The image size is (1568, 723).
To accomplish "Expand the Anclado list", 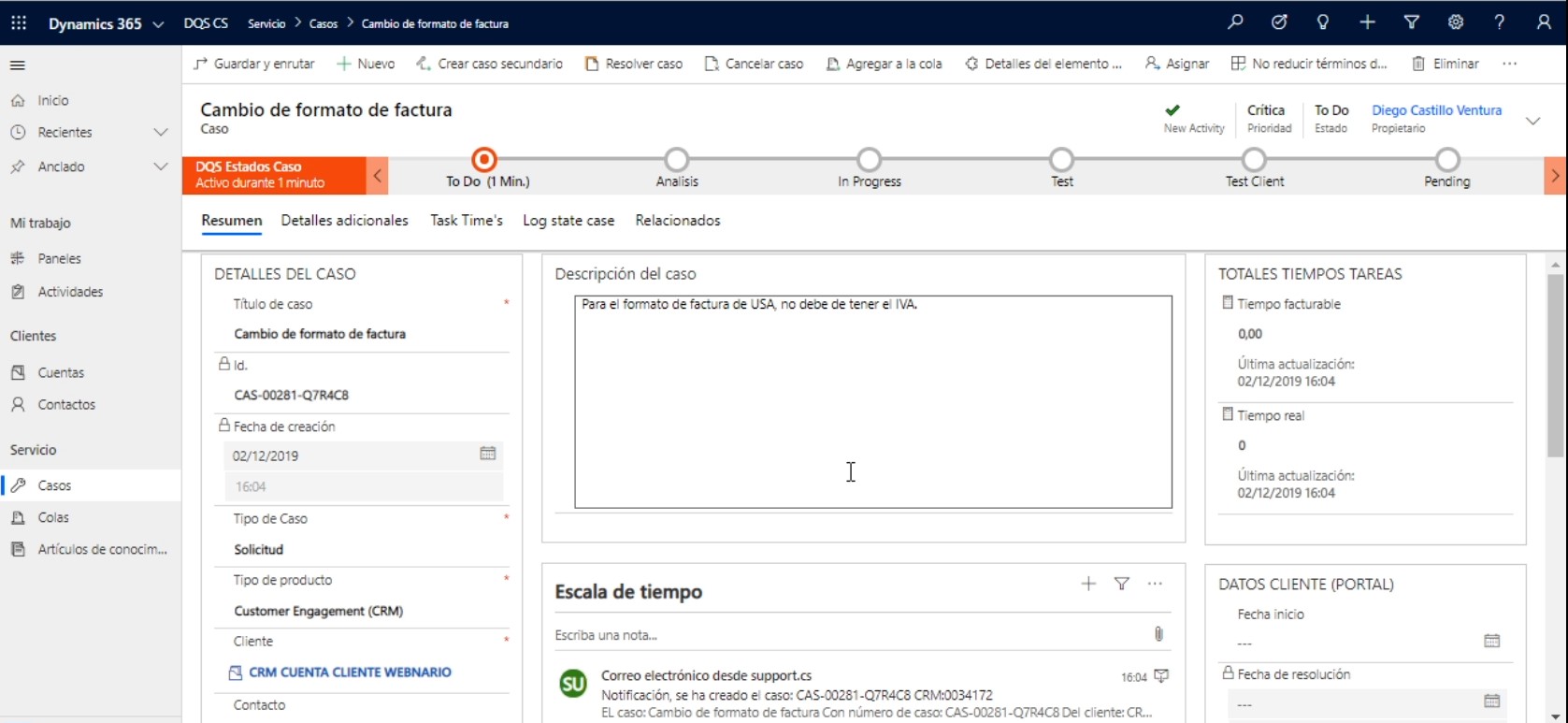I will (x=160, y=166).
